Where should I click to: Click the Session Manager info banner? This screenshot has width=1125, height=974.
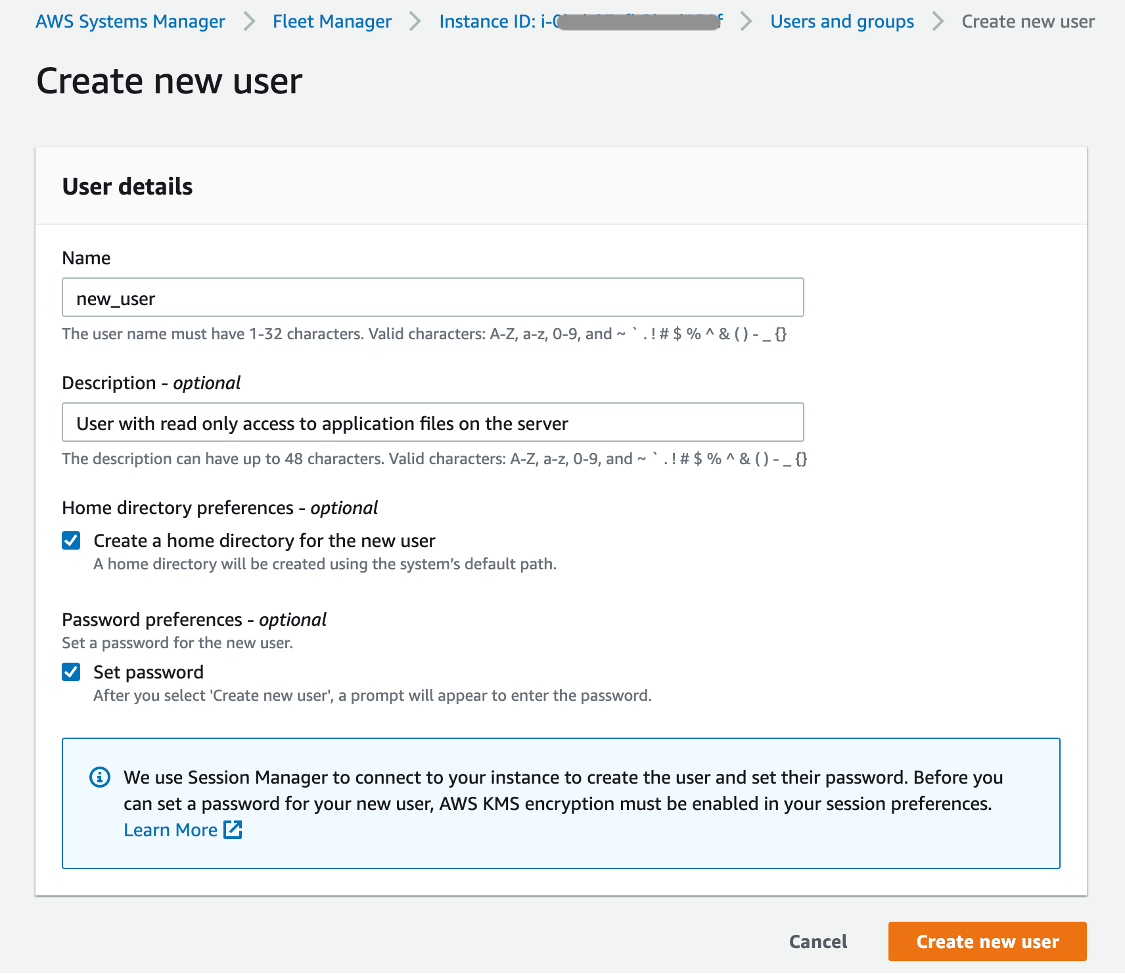(x=562, y=802)
